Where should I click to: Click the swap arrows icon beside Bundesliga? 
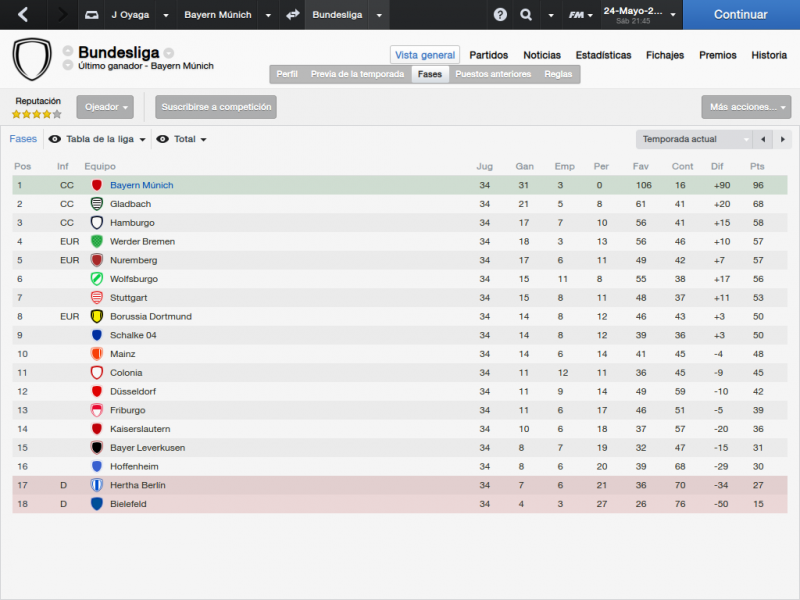[292, 15]
